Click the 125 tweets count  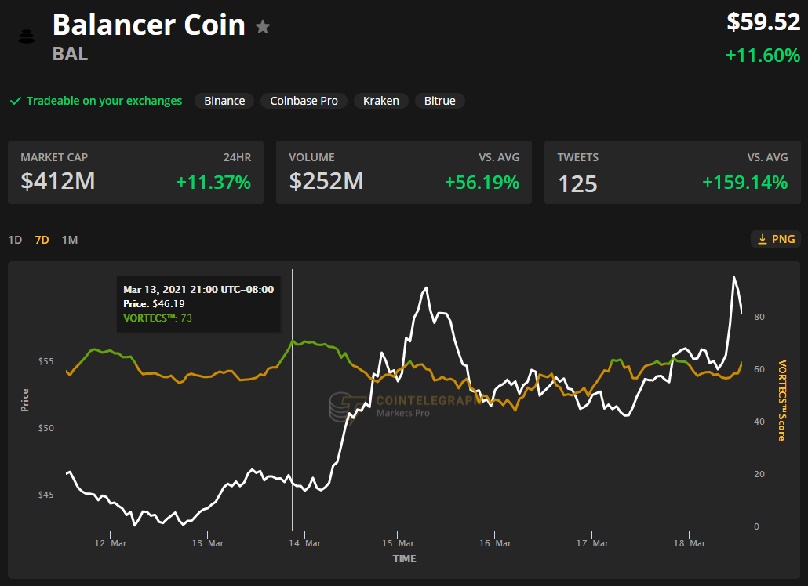pyautogui.click(x=578, y=184)
